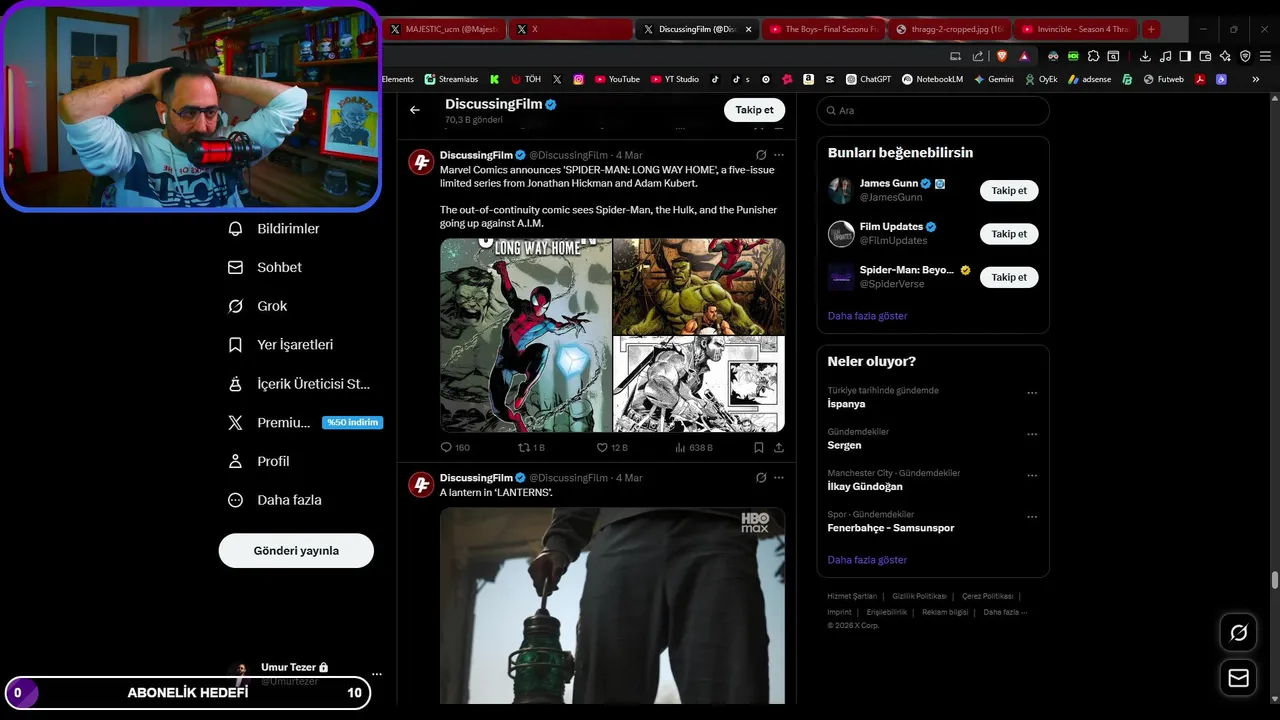Image resolution: width=1280 pixels, height=720 pixels.
Task: Open Premium in the sidebar
Action: coord(305,423)
